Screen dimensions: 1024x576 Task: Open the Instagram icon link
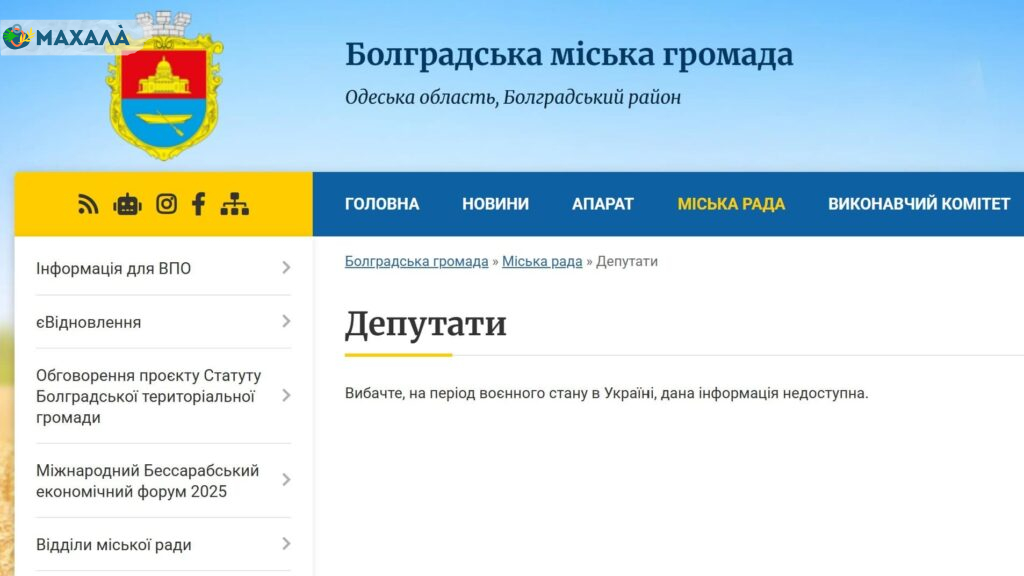tap(166, 204)
